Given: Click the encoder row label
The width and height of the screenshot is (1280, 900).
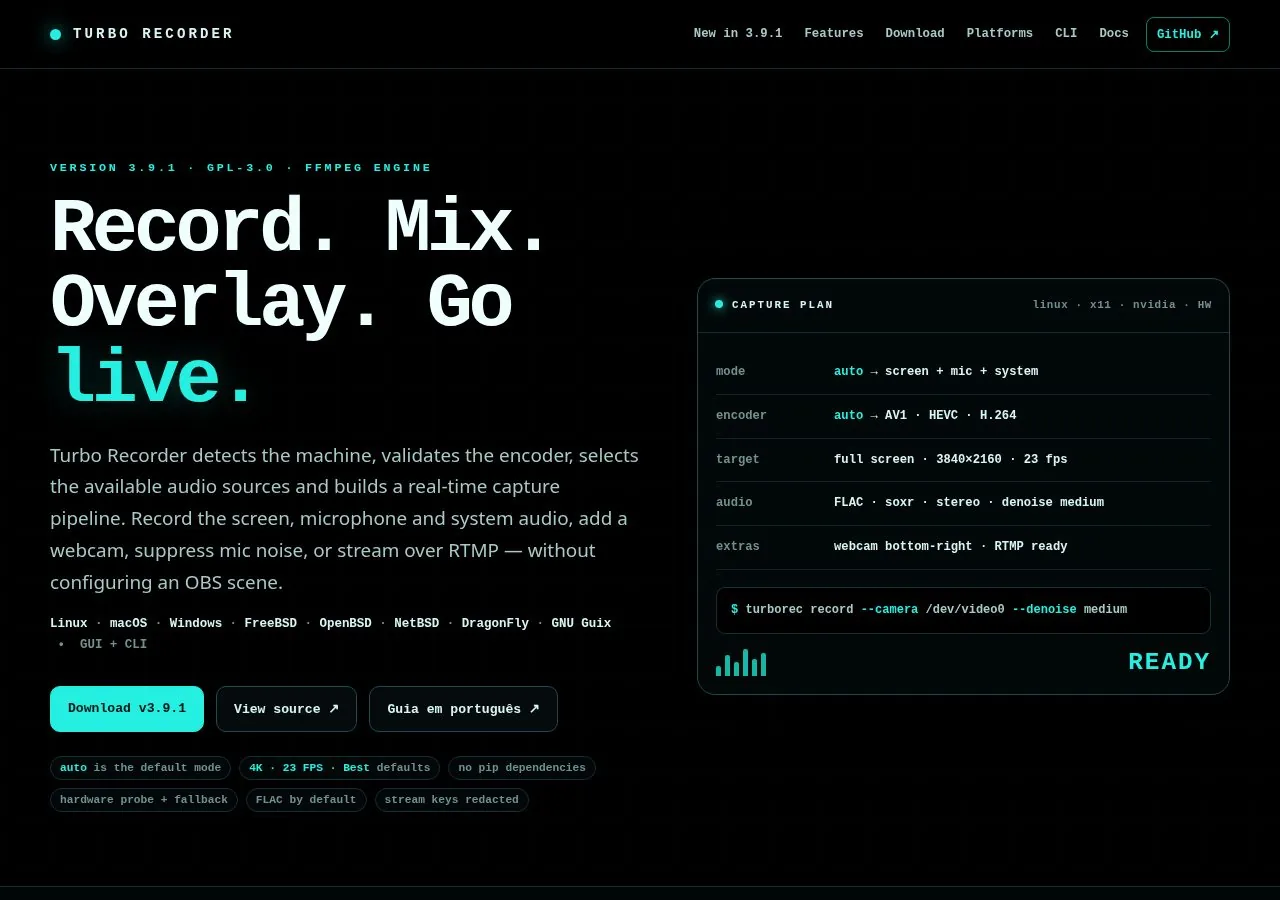Looking at the screenshot, I should pyautogui.click(x=741, y=416).
